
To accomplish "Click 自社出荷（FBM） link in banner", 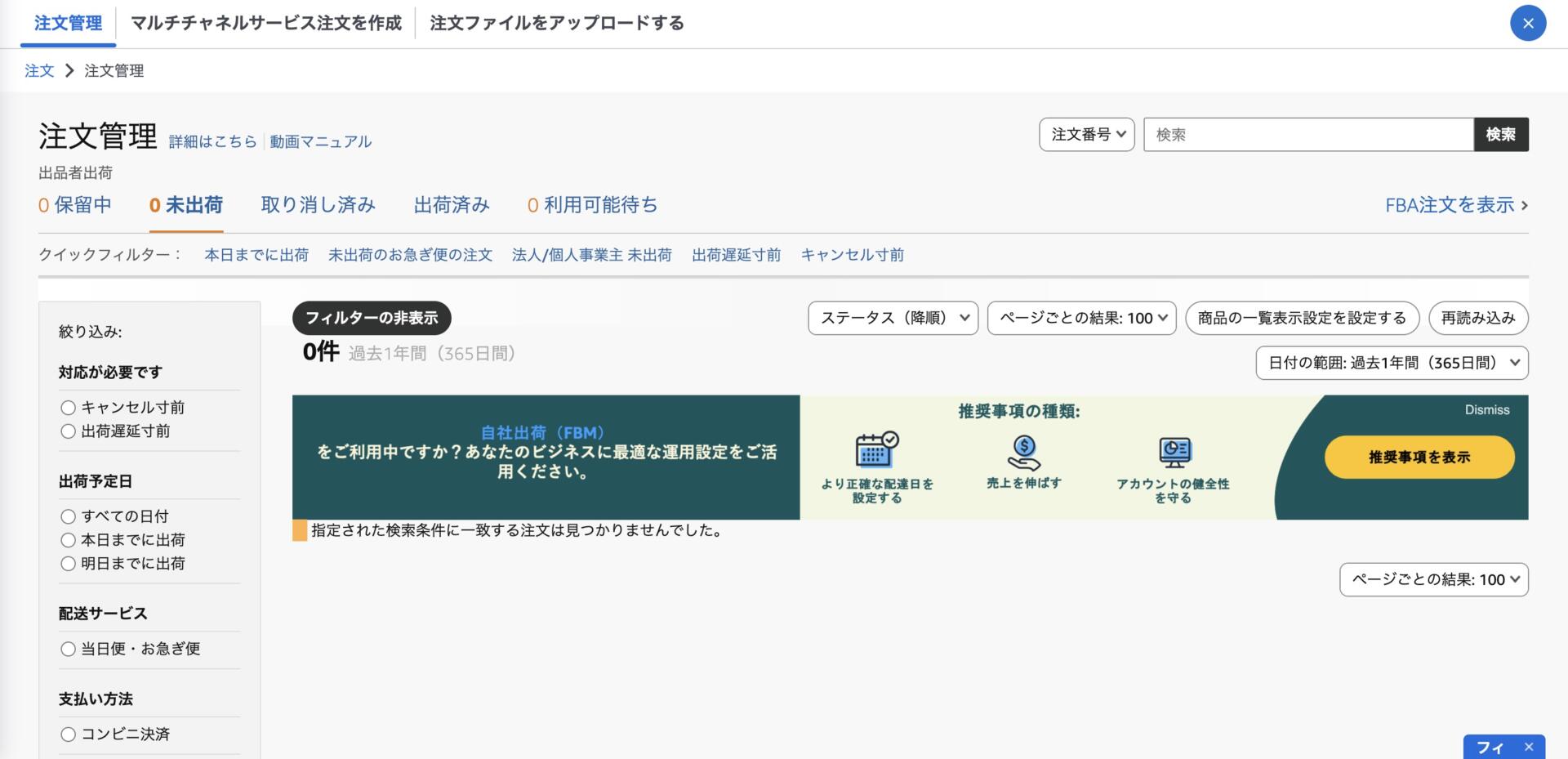I will pyautogui.click(x=542, y=433).
